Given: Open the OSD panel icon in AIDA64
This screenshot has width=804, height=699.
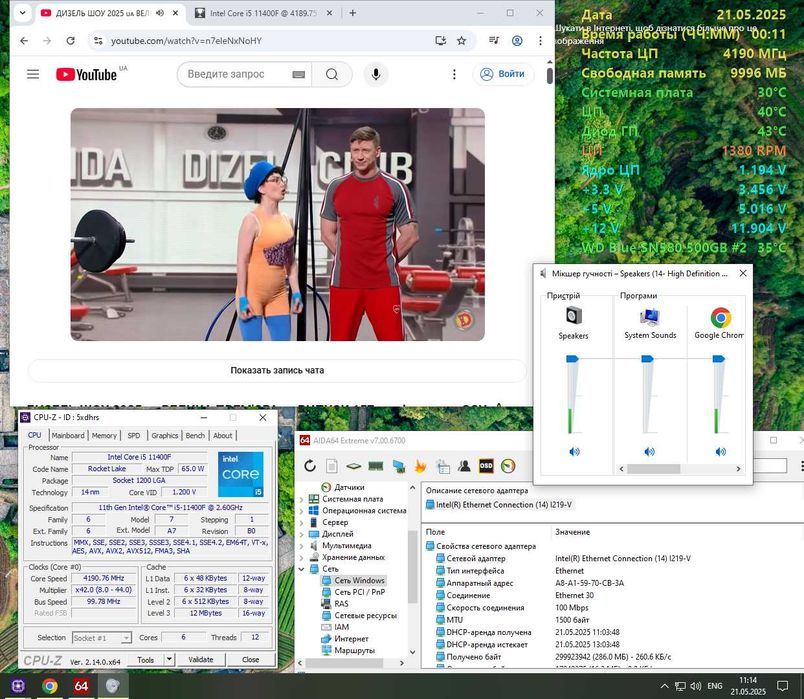Looking at the screenshot, I should click(486, 466).
